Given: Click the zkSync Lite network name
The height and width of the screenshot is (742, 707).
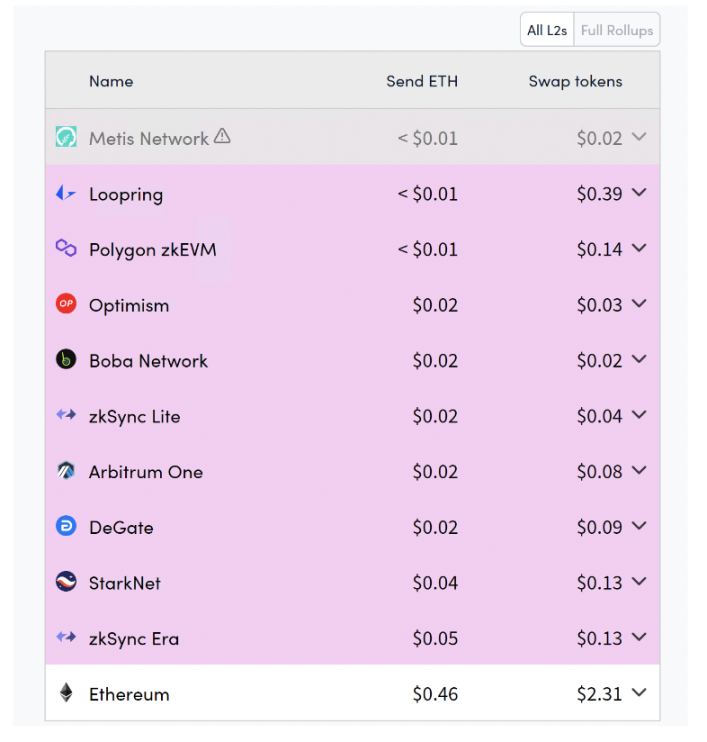Looking at the screenshot, I should 135,416.
